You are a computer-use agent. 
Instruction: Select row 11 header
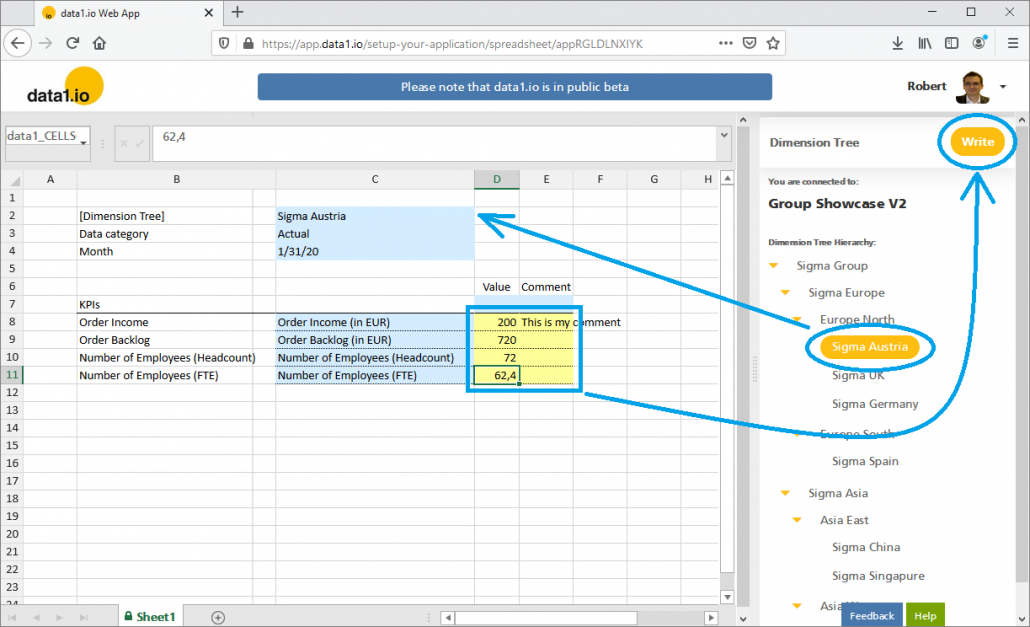pyautogui.click(x=12, y=375)
